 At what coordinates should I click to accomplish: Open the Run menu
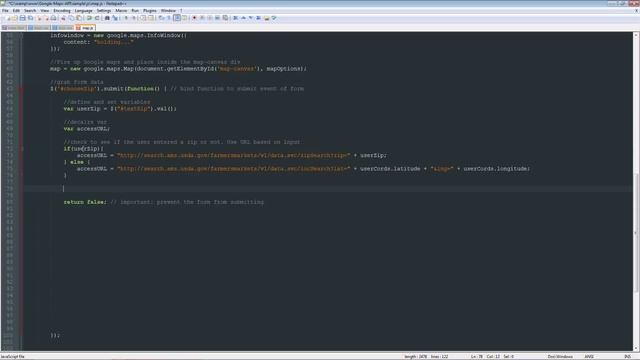(x=135, y=11)
